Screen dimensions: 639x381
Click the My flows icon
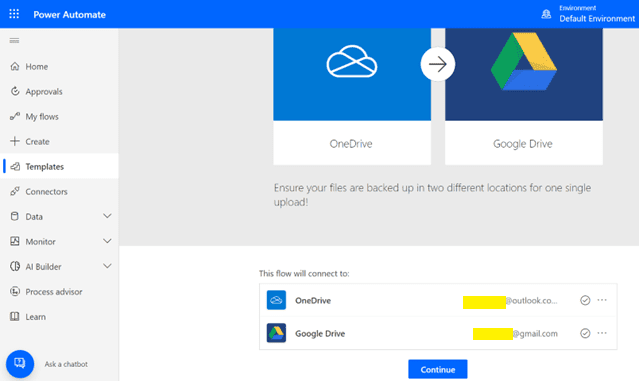point(15,117)
